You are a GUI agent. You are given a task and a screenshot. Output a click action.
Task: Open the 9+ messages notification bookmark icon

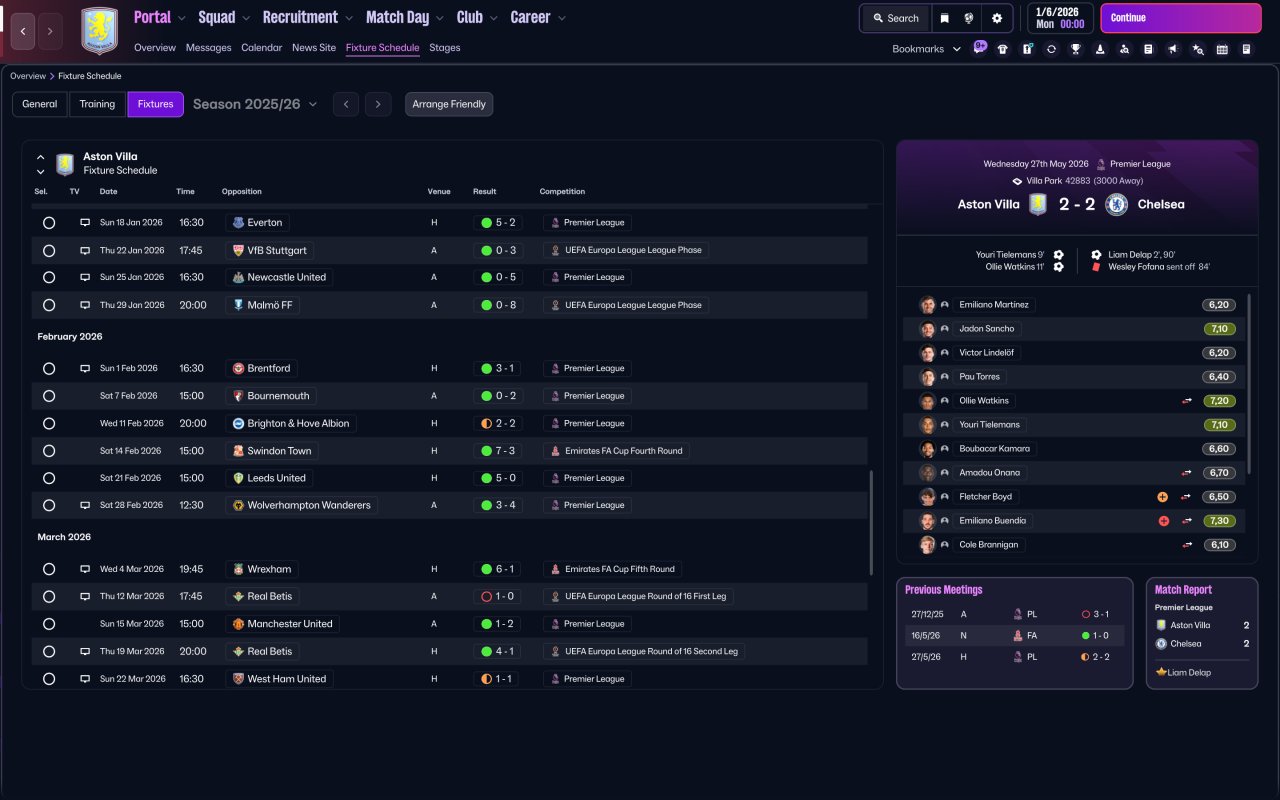pyautogui.click(x=979, y=47)
